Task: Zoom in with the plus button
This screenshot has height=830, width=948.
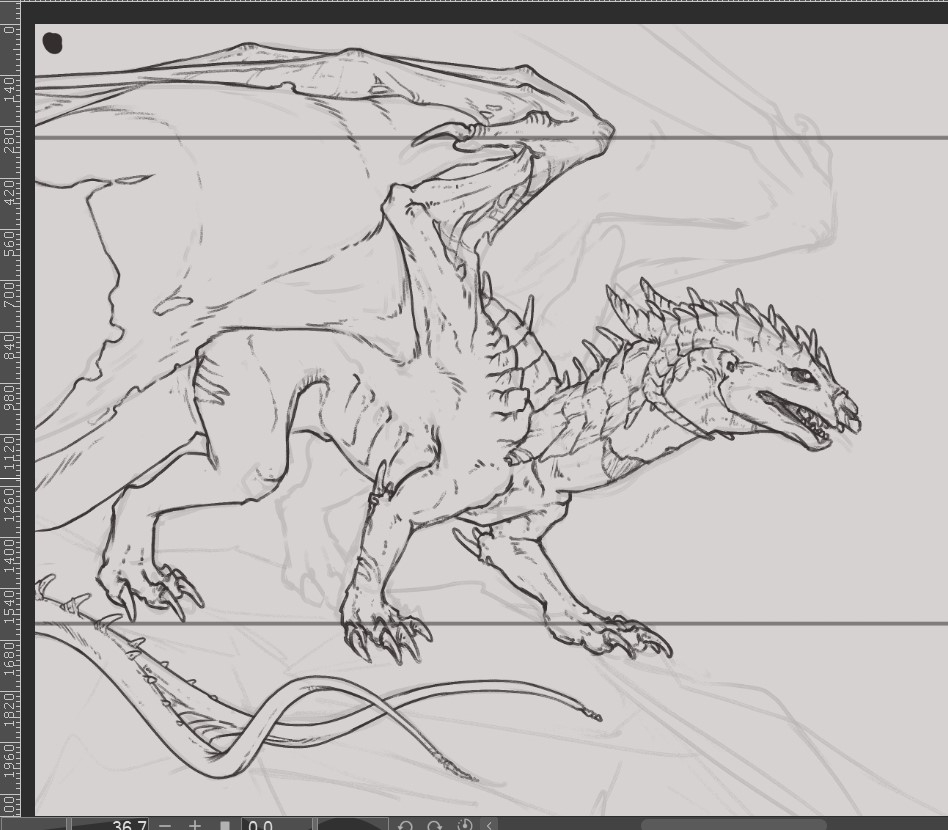Action: [x=195, y=825]
